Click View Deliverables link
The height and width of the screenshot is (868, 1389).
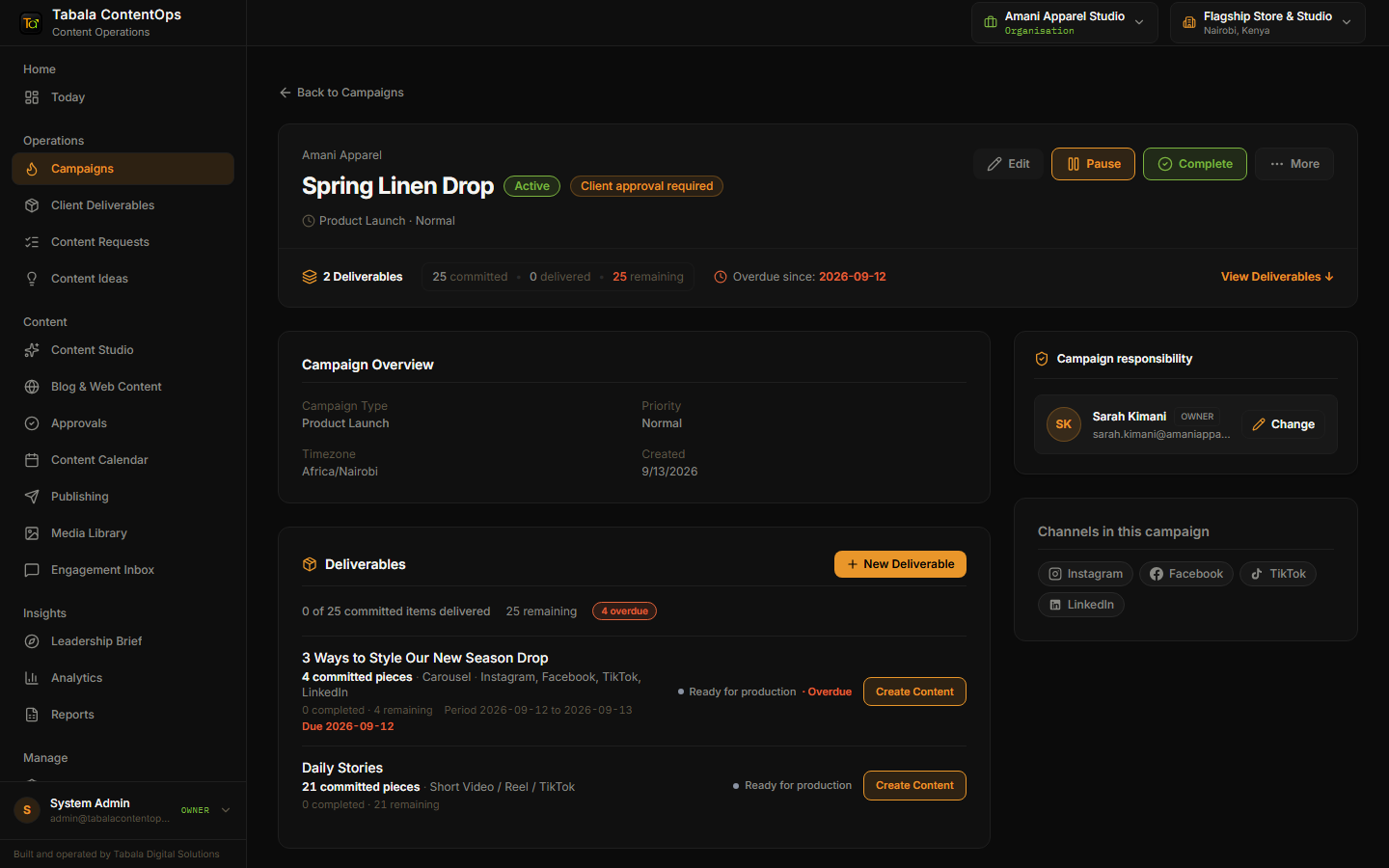1277,277
